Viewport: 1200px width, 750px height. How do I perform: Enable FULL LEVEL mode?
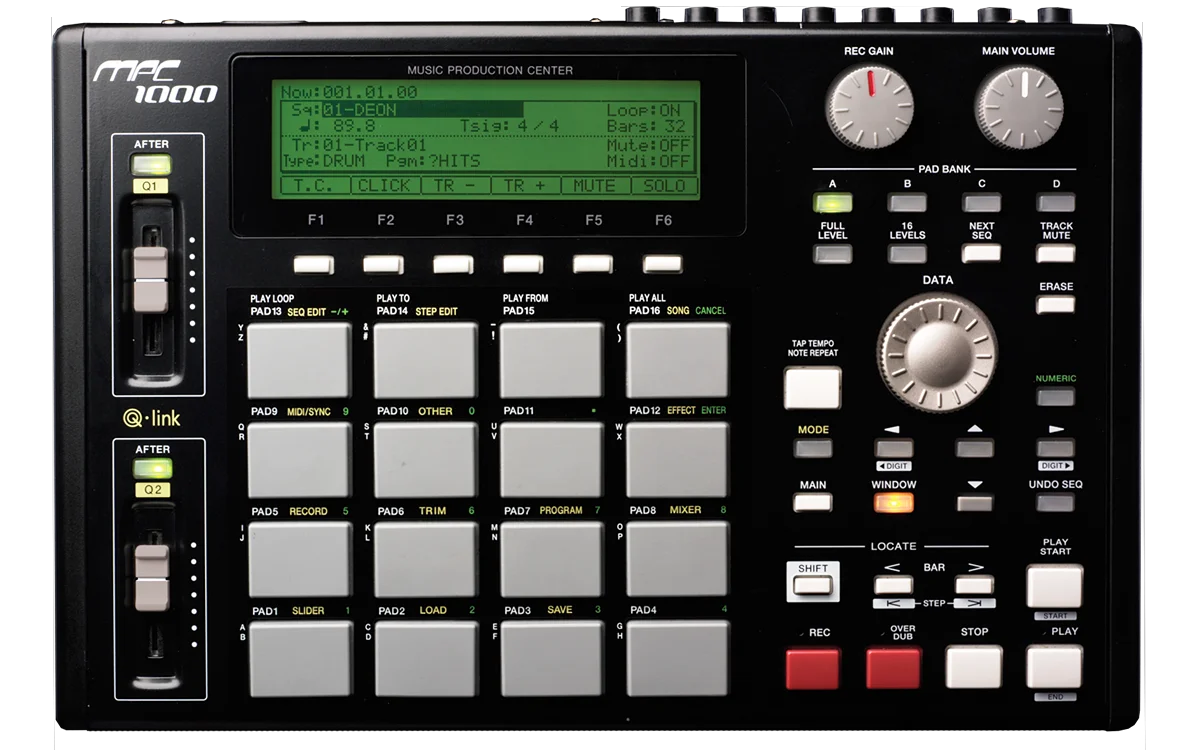832,255
